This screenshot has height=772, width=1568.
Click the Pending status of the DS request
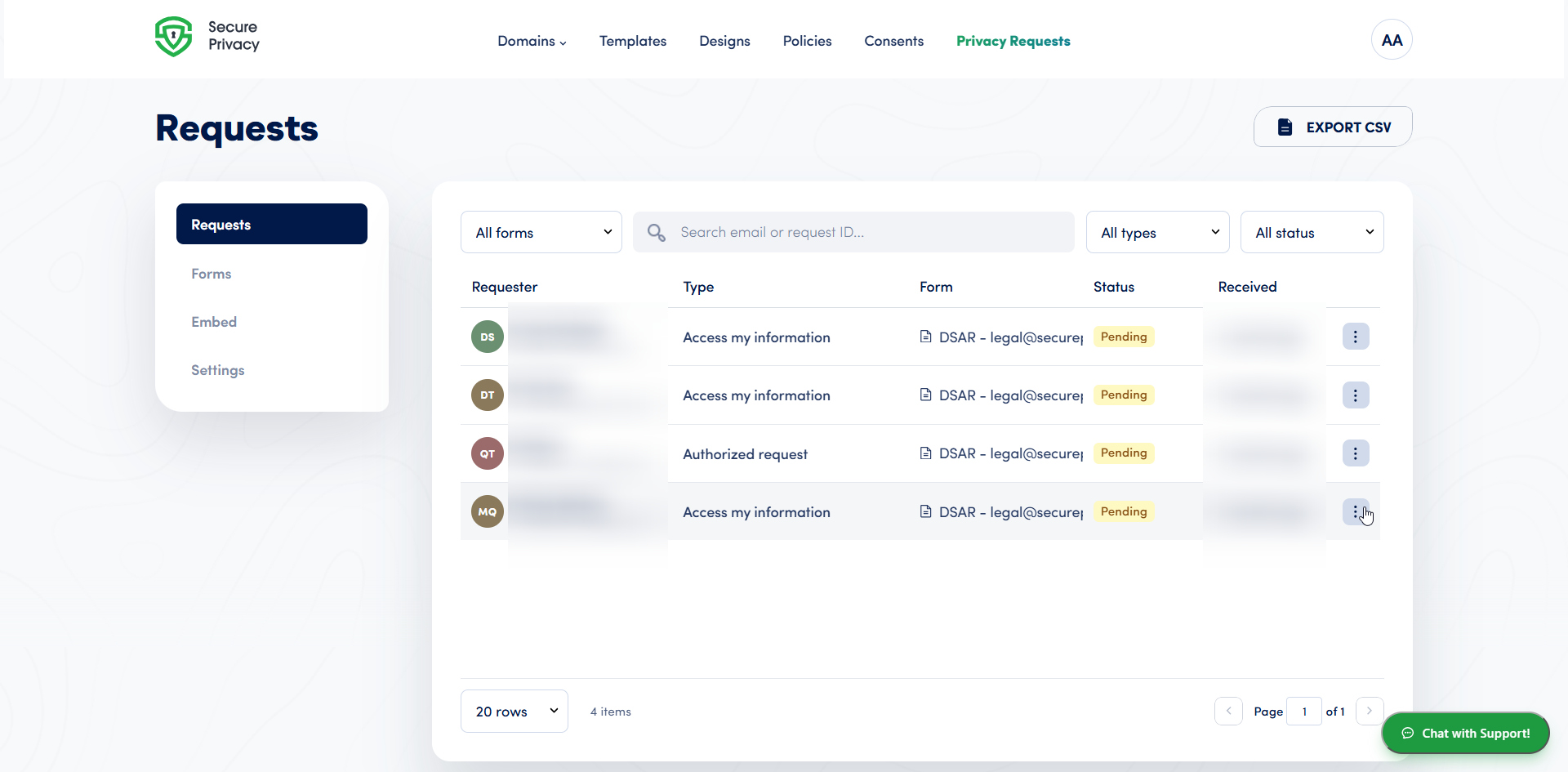click(x=1124, y=337)
